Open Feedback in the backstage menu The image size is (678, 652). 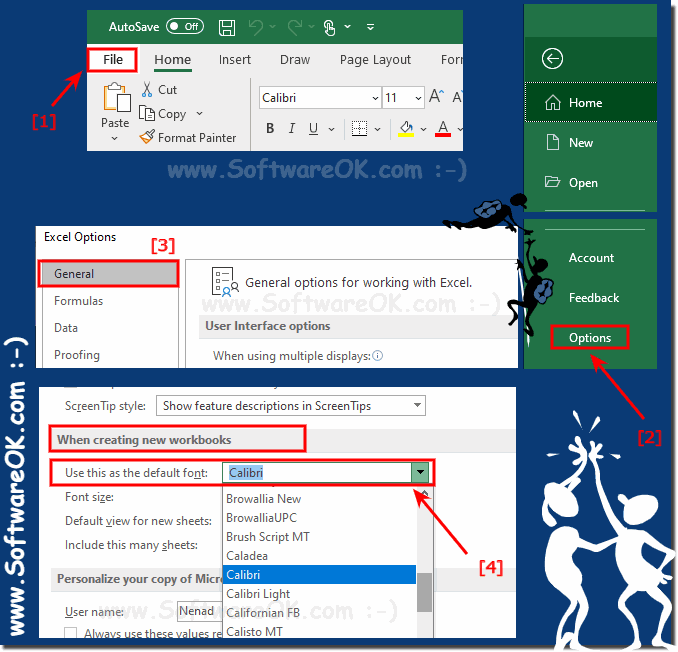click(x=594, y=297)
